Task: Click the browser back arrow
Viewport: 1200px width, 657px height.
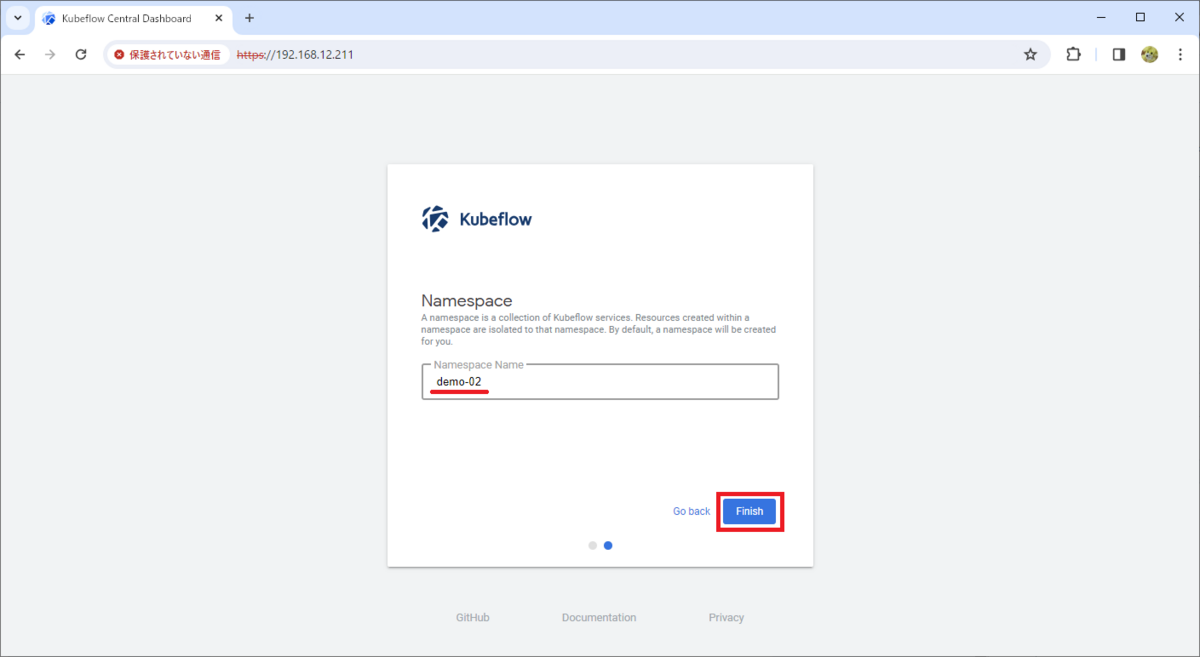Action: 20,54
